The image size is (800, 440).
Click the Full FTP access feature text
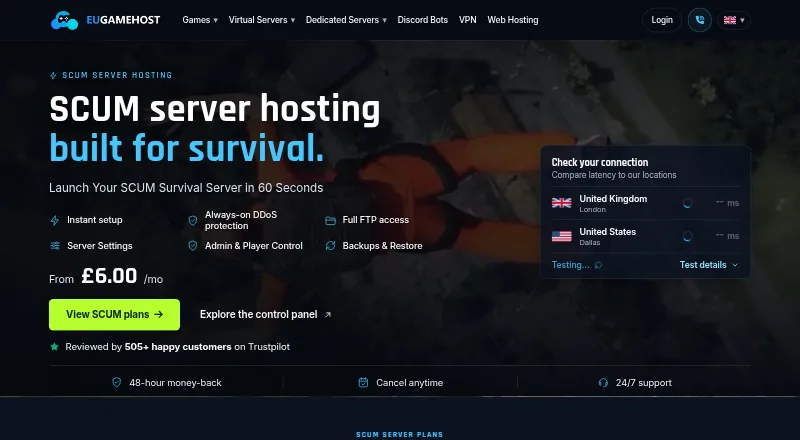[x=376, y=220]
